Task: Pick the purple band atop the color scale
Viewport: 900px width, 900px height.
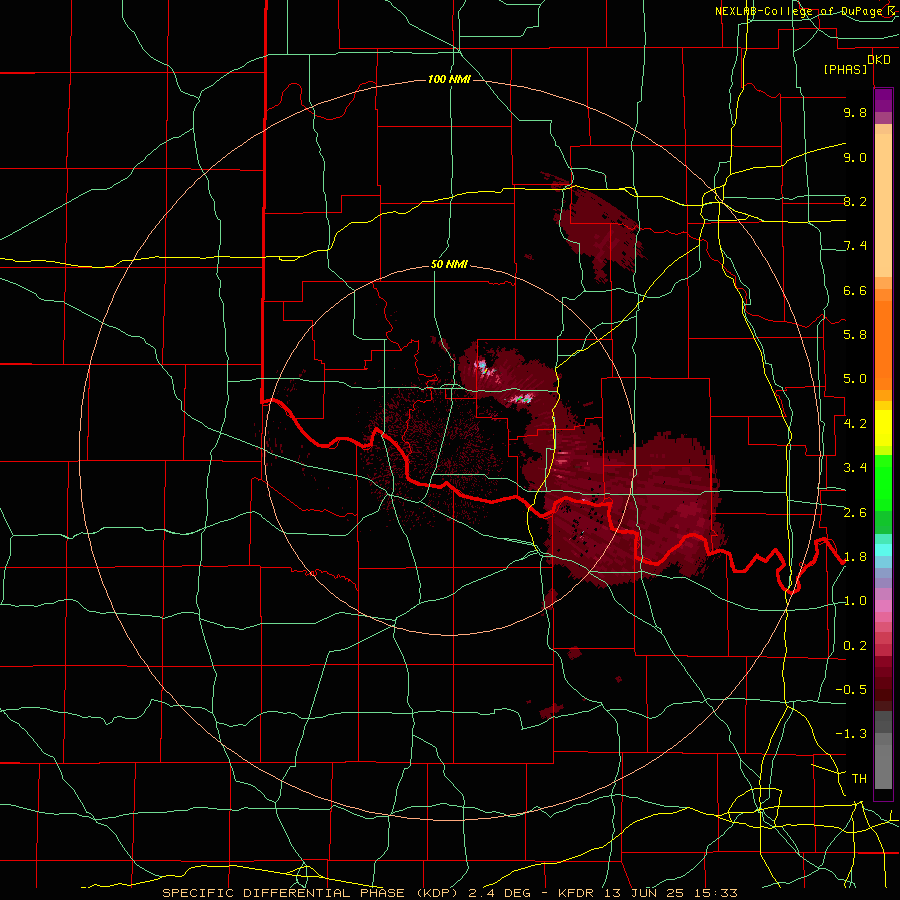Action: pos(883,100)
